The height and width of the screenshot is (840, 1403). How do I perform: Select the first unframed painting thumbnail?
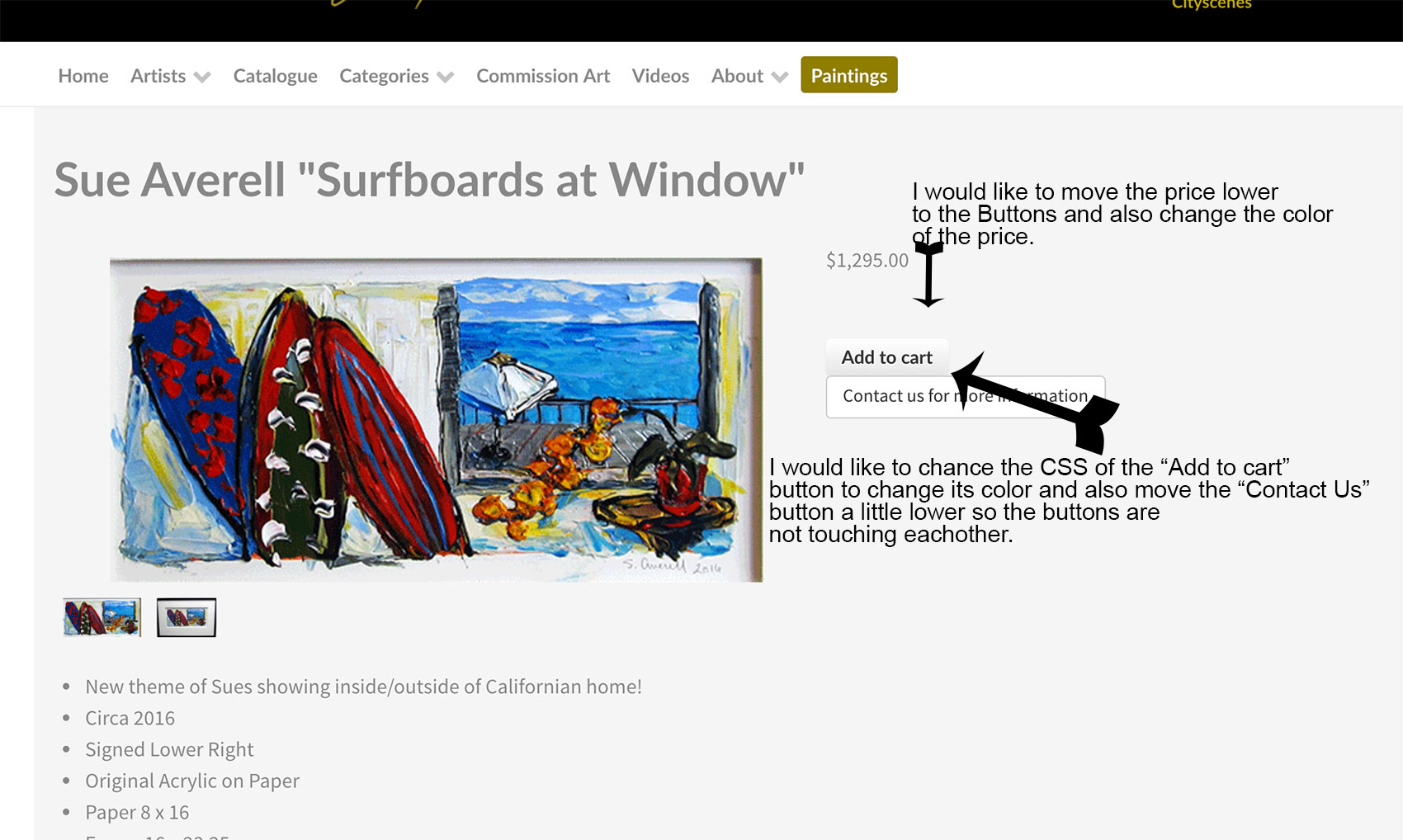click(102, 617)
